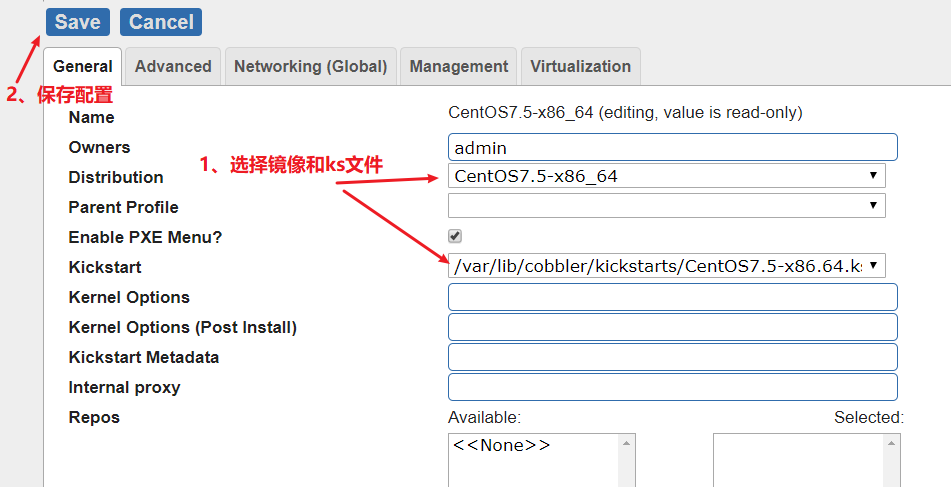
Task: Click the Kernel Options (Post Install) field
Action: pyautogui.click(x=673, y=327)
